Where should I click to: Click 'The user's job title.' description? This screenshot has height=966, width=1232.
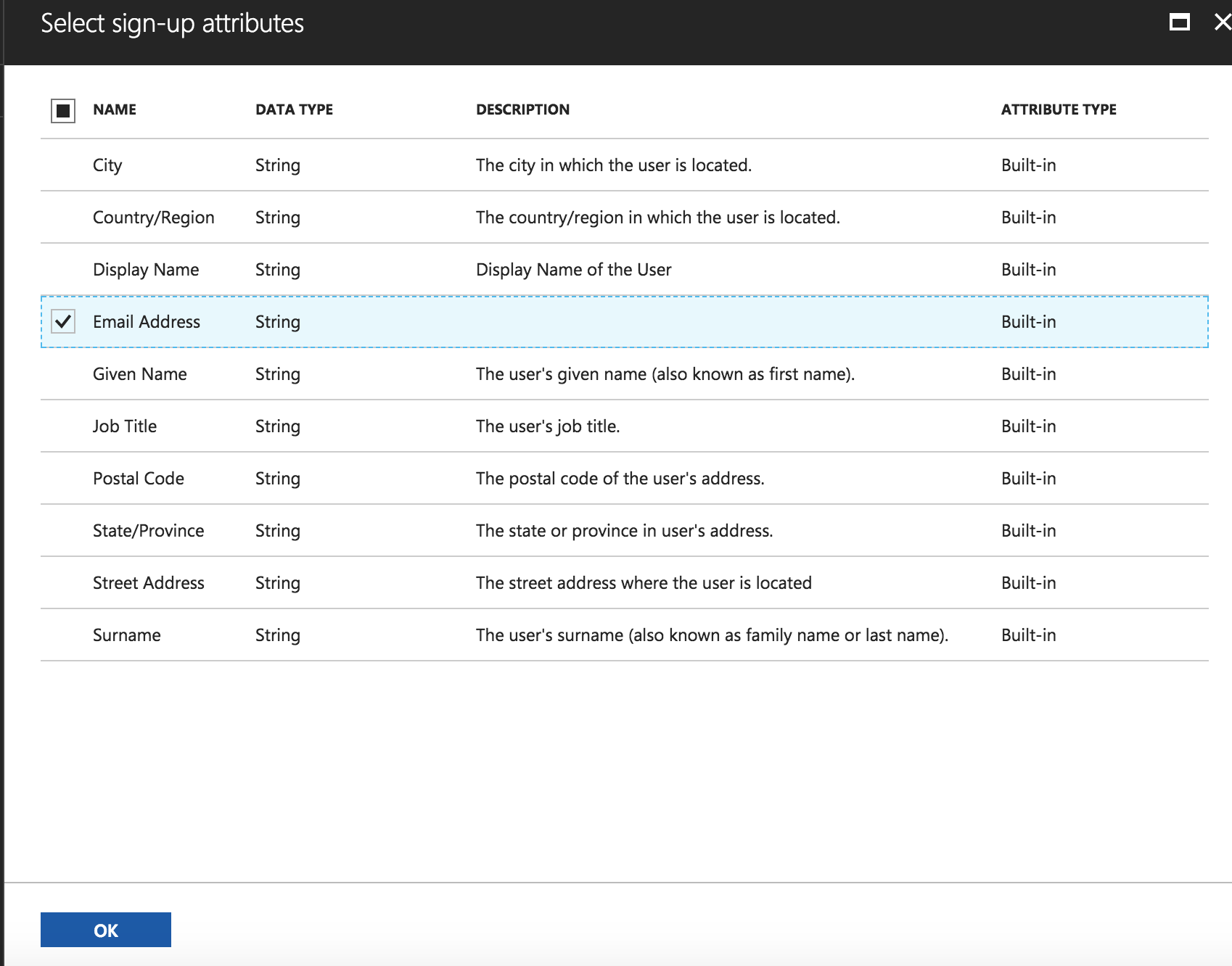(548, 426)
